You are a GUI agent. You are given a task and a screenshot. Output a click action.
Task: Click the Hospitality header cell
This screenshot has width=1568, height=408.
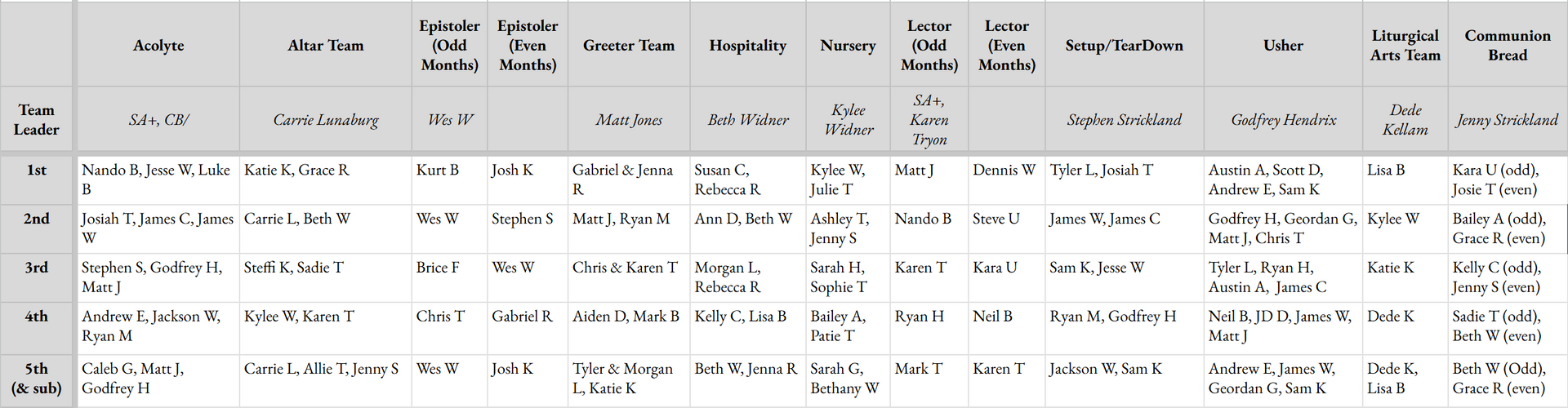[x=748, y=45]
